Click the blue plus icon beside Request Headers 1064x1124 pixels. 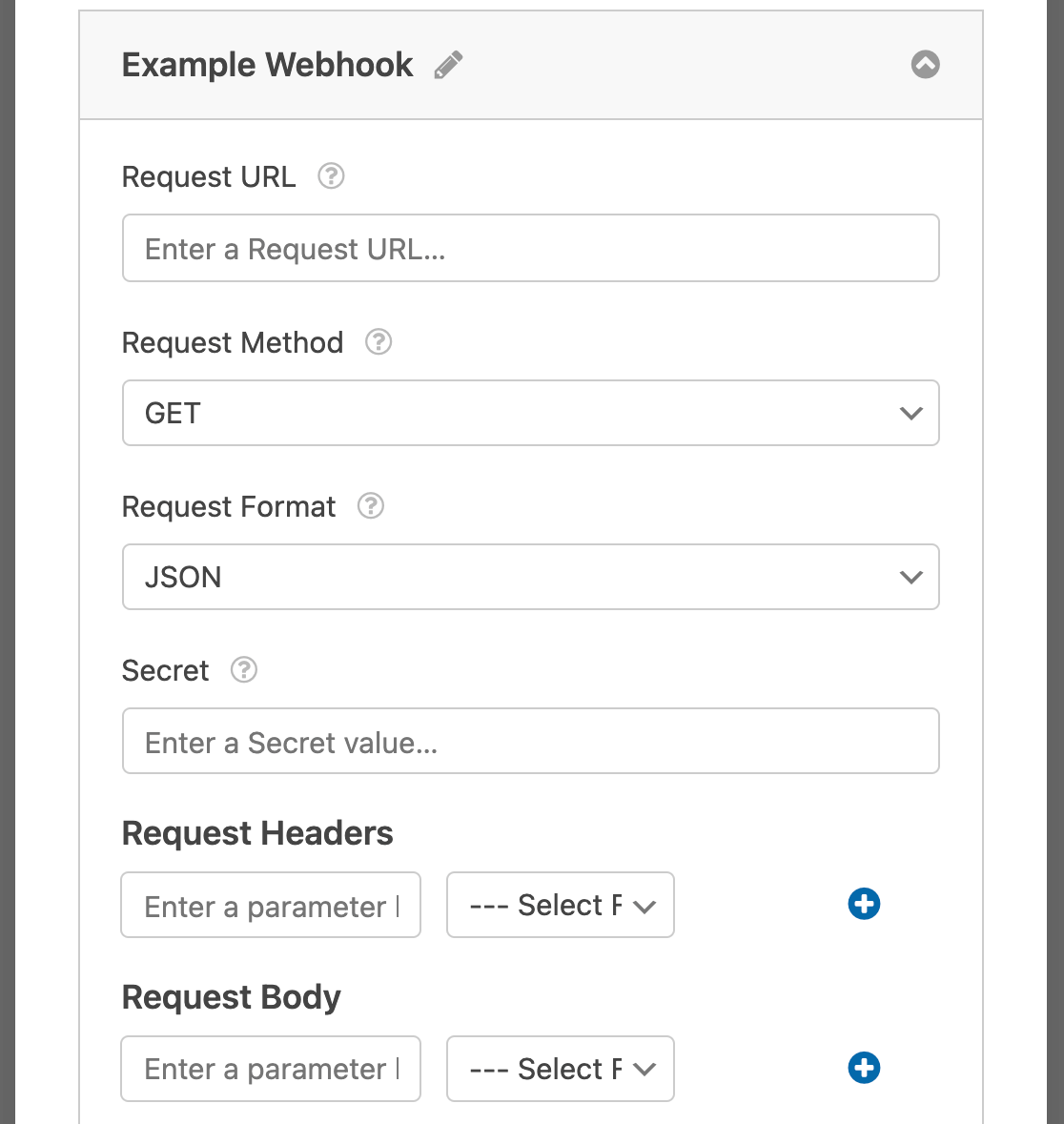[x=863, y=904]
